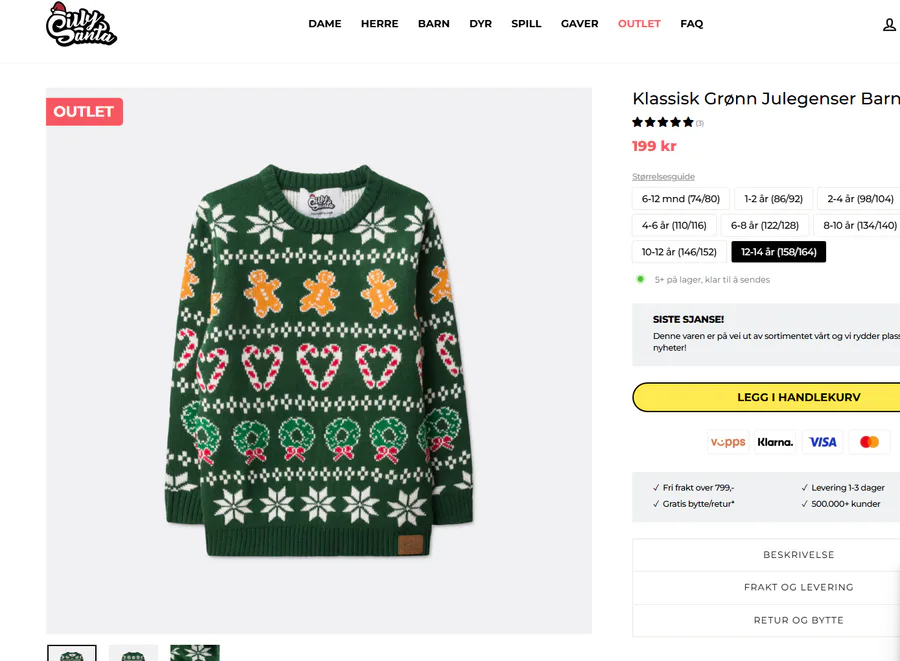Open the OUTLET menu item
Image resolution: width=900 pixels, height=661 pixels.
coord(639,24)
